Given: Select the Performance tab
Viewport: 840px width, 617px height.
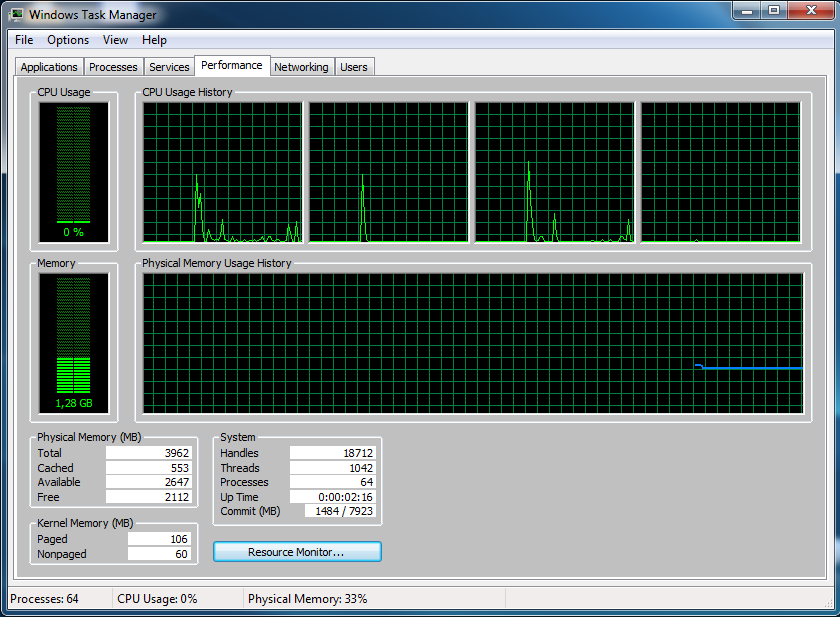Looking at the screenshot, I should coord(232,65).
